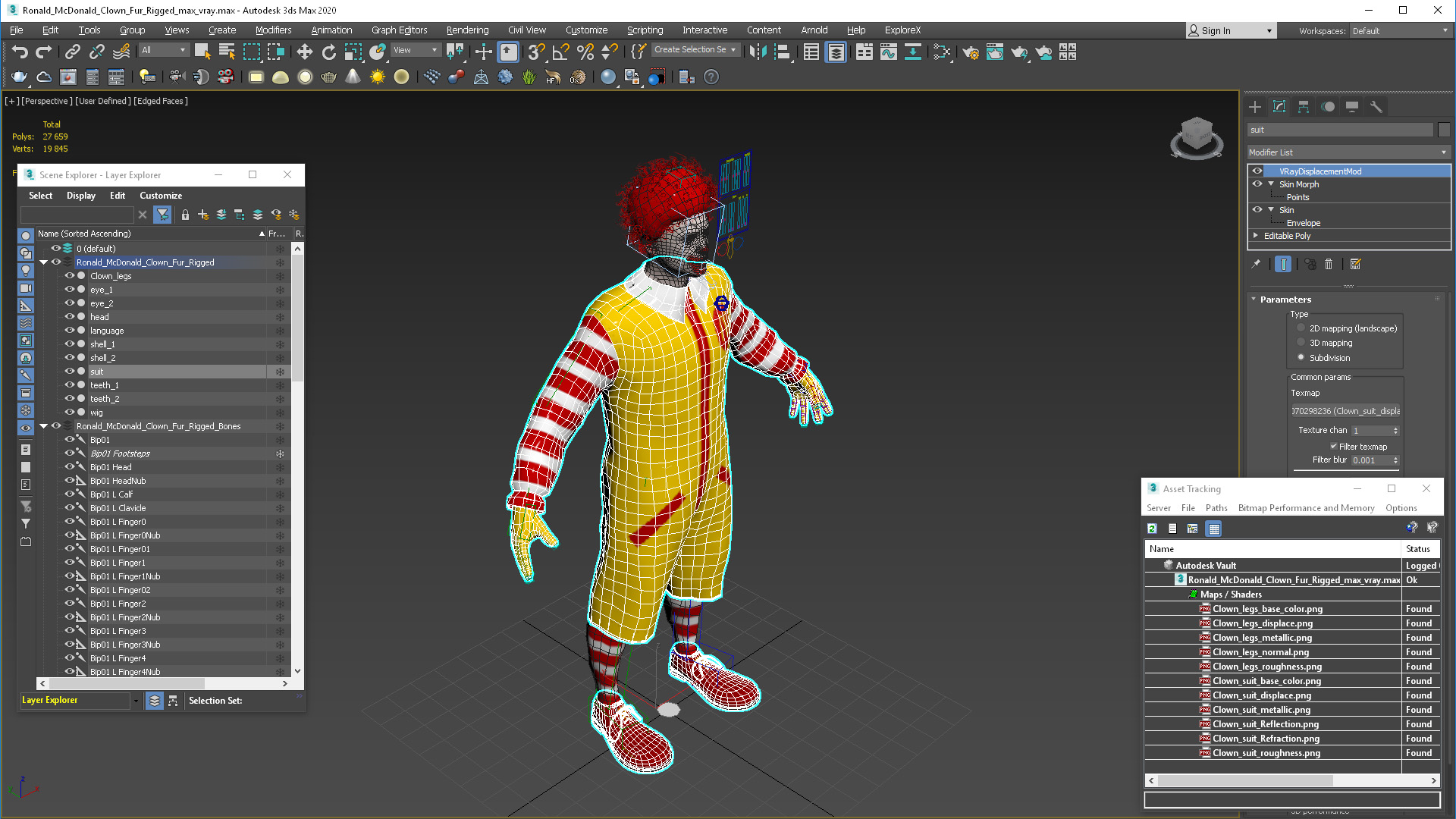Collapse Ronald_McDonald_Clown_Fur_Rigged_Bones layer
Image resolution: width=1456 pixels, height=819 pixels.
point(44,426)
